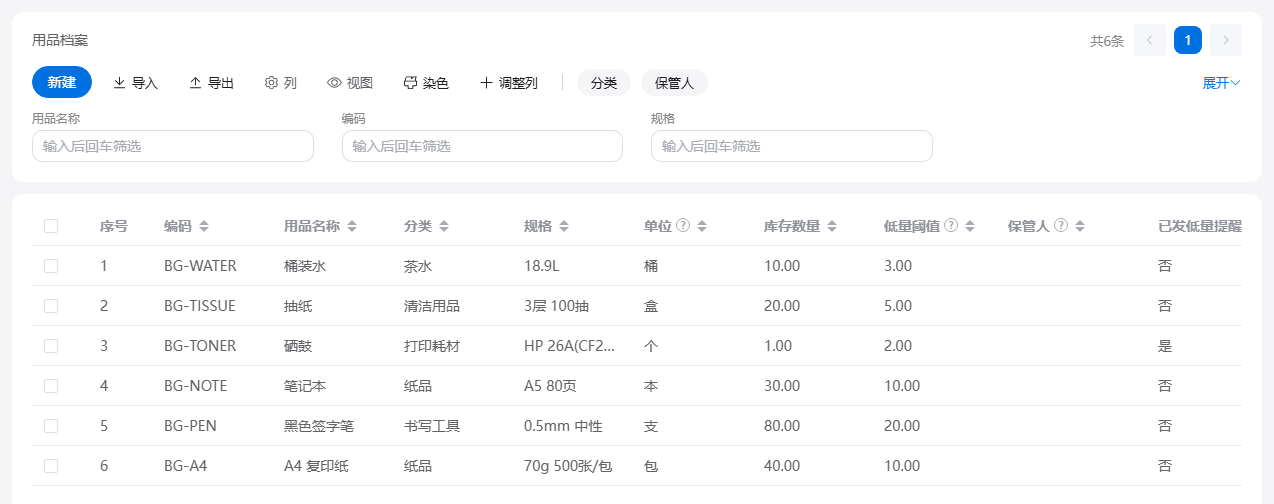Focus the 编码 filter input
Image resolution: width=1274 pixels, height=504 pixels.
pos(482,146)
